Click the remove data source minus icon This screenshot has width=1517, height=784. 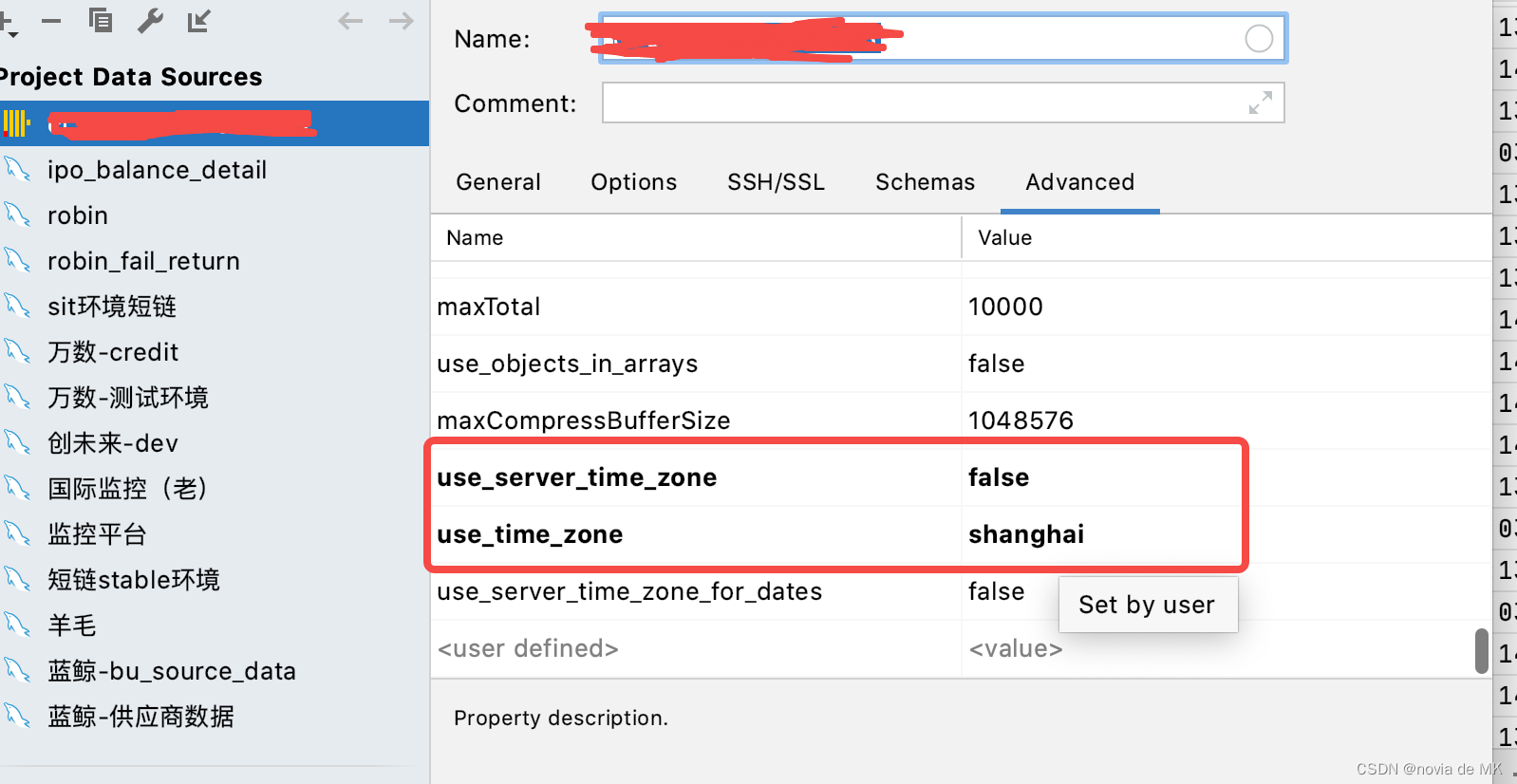pos(51,21)
